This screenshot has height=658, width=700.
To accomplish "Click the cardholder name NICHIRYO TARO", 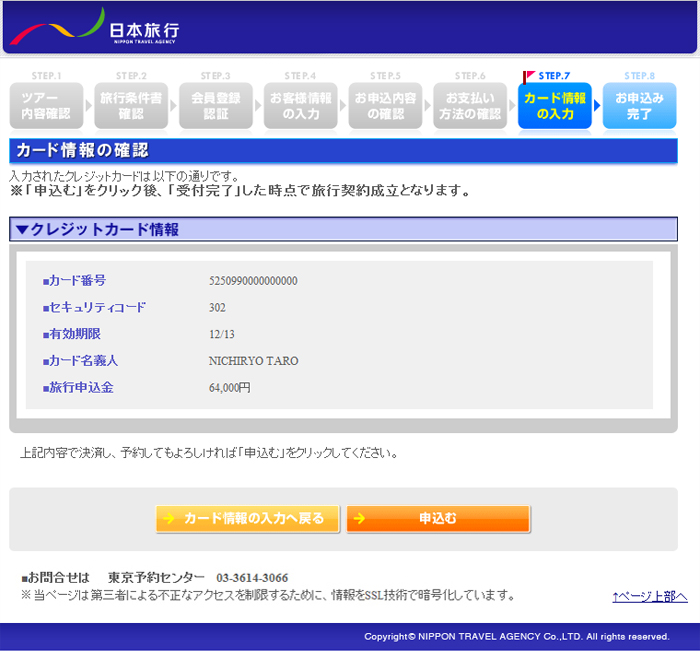I will 253,361.
